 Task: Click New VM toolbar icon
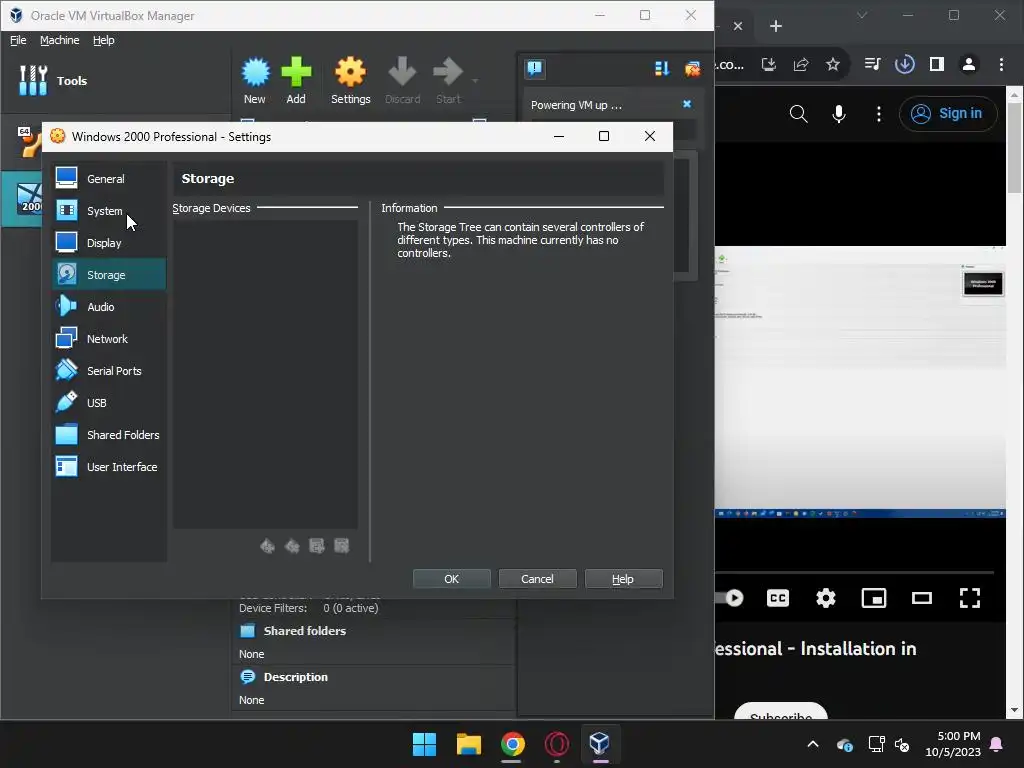(x=255, y=80)
